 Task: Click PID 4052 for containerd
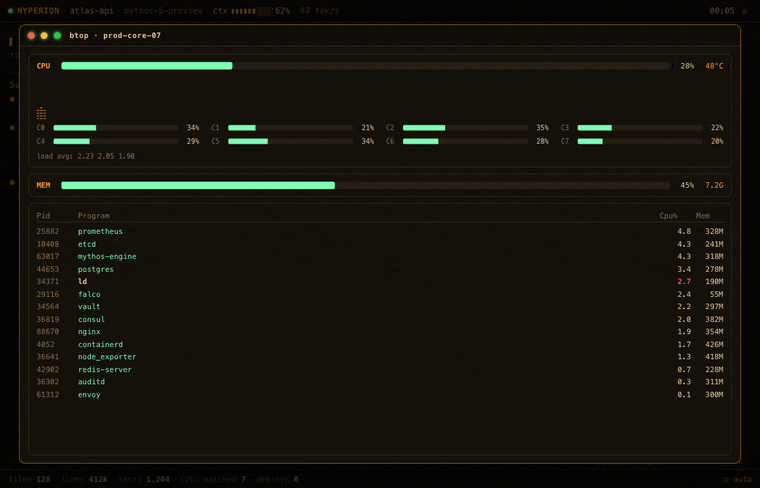tap(46, 345)
